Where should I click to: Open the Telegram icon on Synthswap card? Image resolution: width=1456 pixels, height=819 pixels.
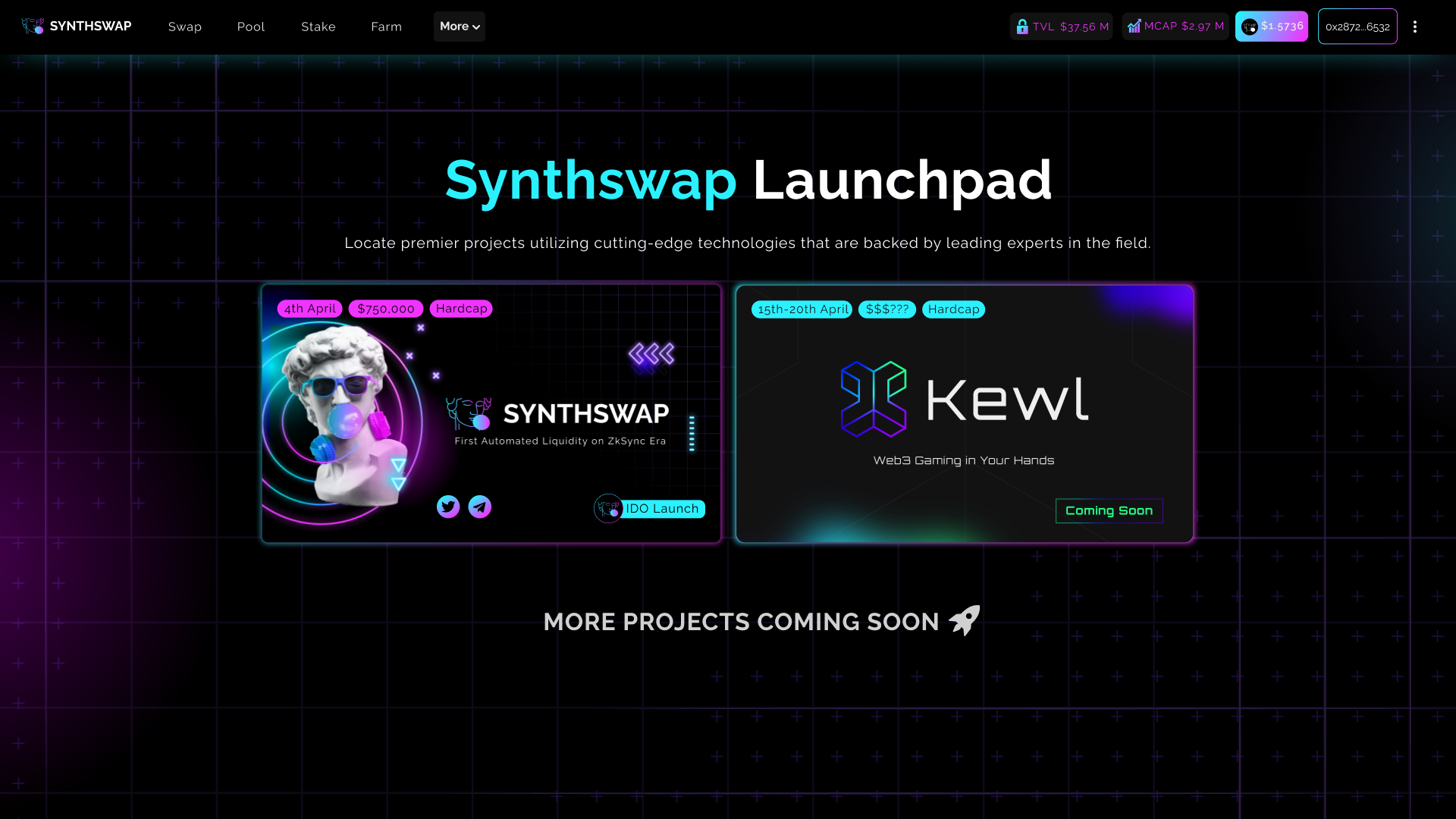(x=480, y=507)
